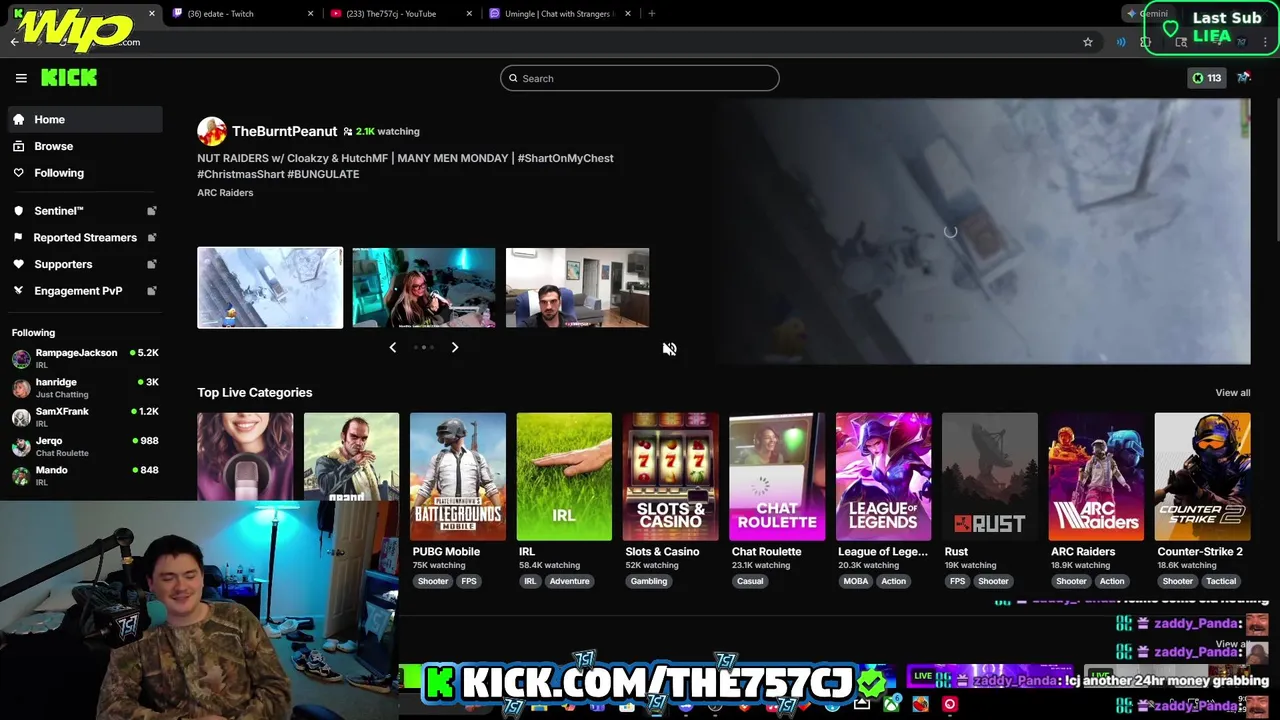The width and height of the screenshot is (1280, 720).
Task: Click TheBurntPeanut avatar picture
Action: (212, 131)
